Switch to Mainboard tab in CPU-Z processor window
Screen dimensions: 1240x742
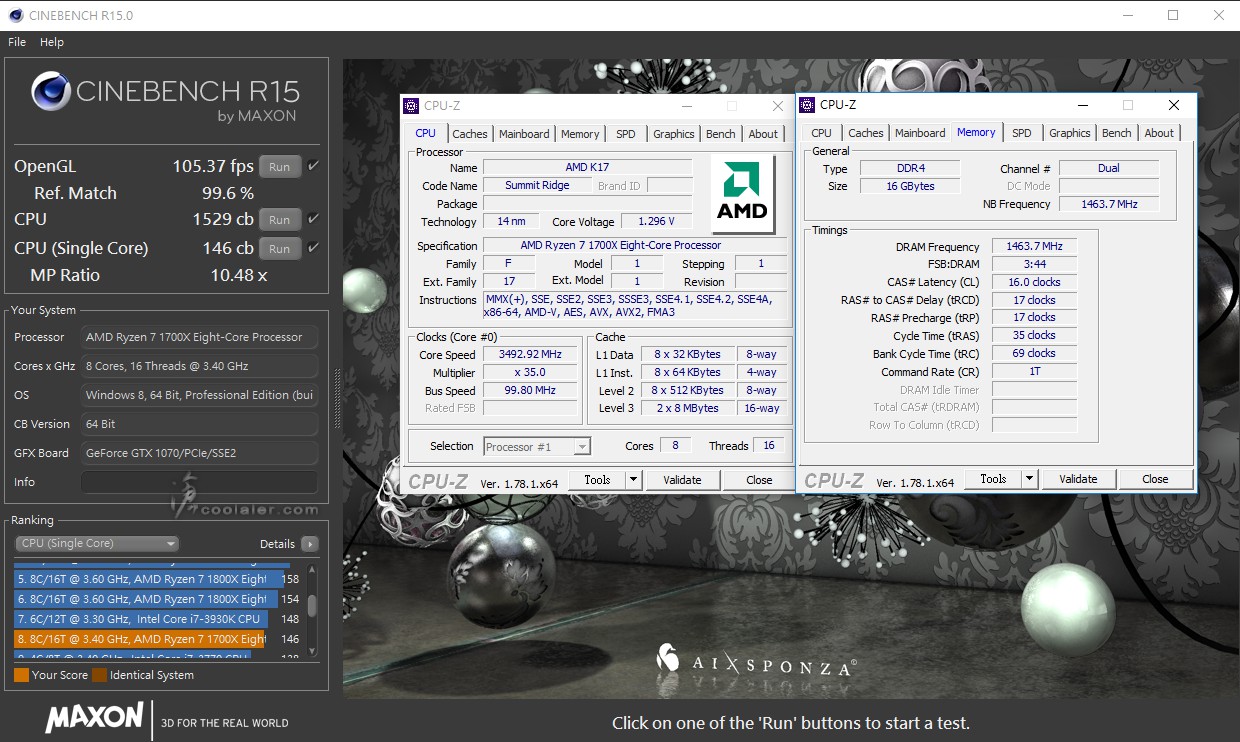[x=524, y=134]
